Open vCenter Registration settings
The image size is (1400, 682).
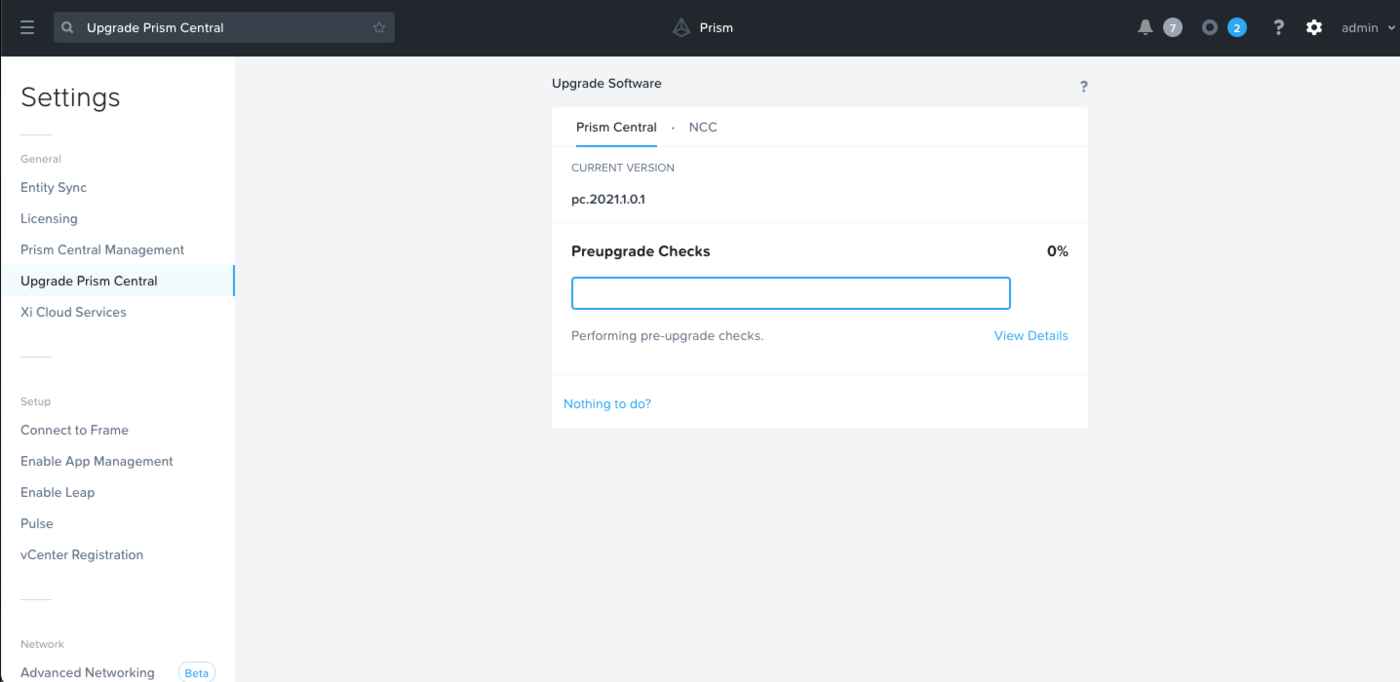pyautogui.click(x=82, y=555)
